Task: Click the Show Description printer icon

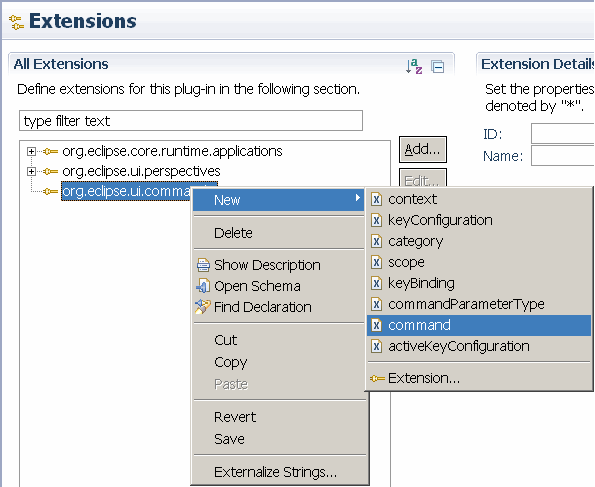Action: [x=203, y=265]
